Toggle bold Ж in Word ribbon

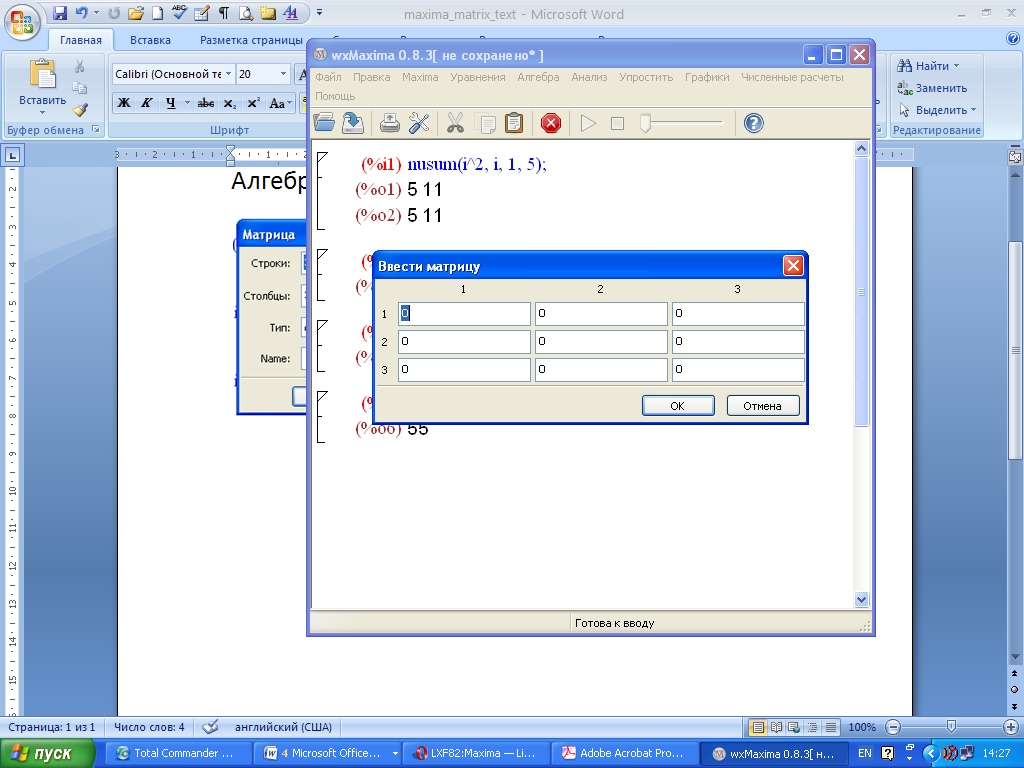point(123,103)
